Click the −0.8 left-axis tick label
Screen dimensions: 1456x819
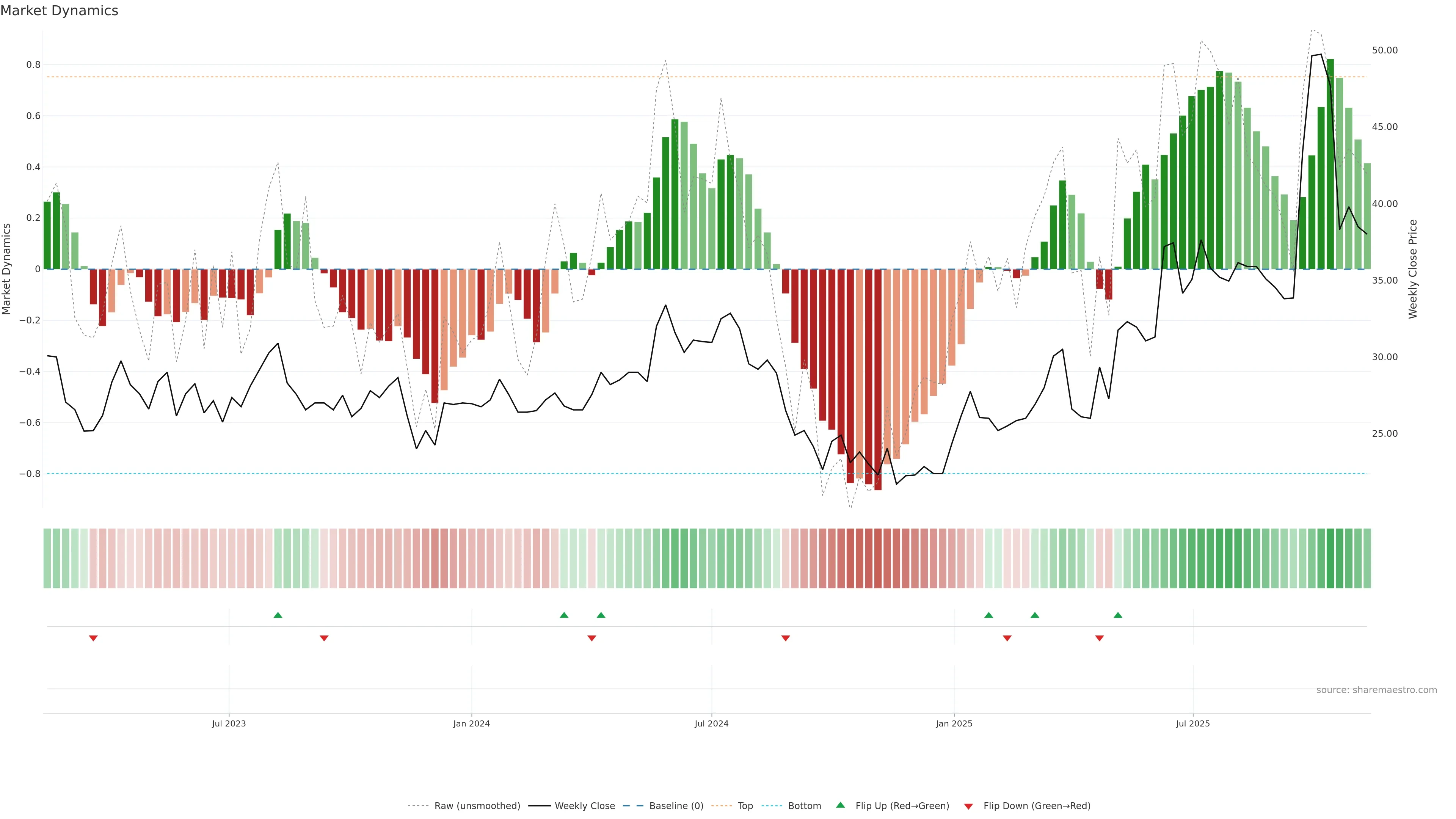pos(30,474)
